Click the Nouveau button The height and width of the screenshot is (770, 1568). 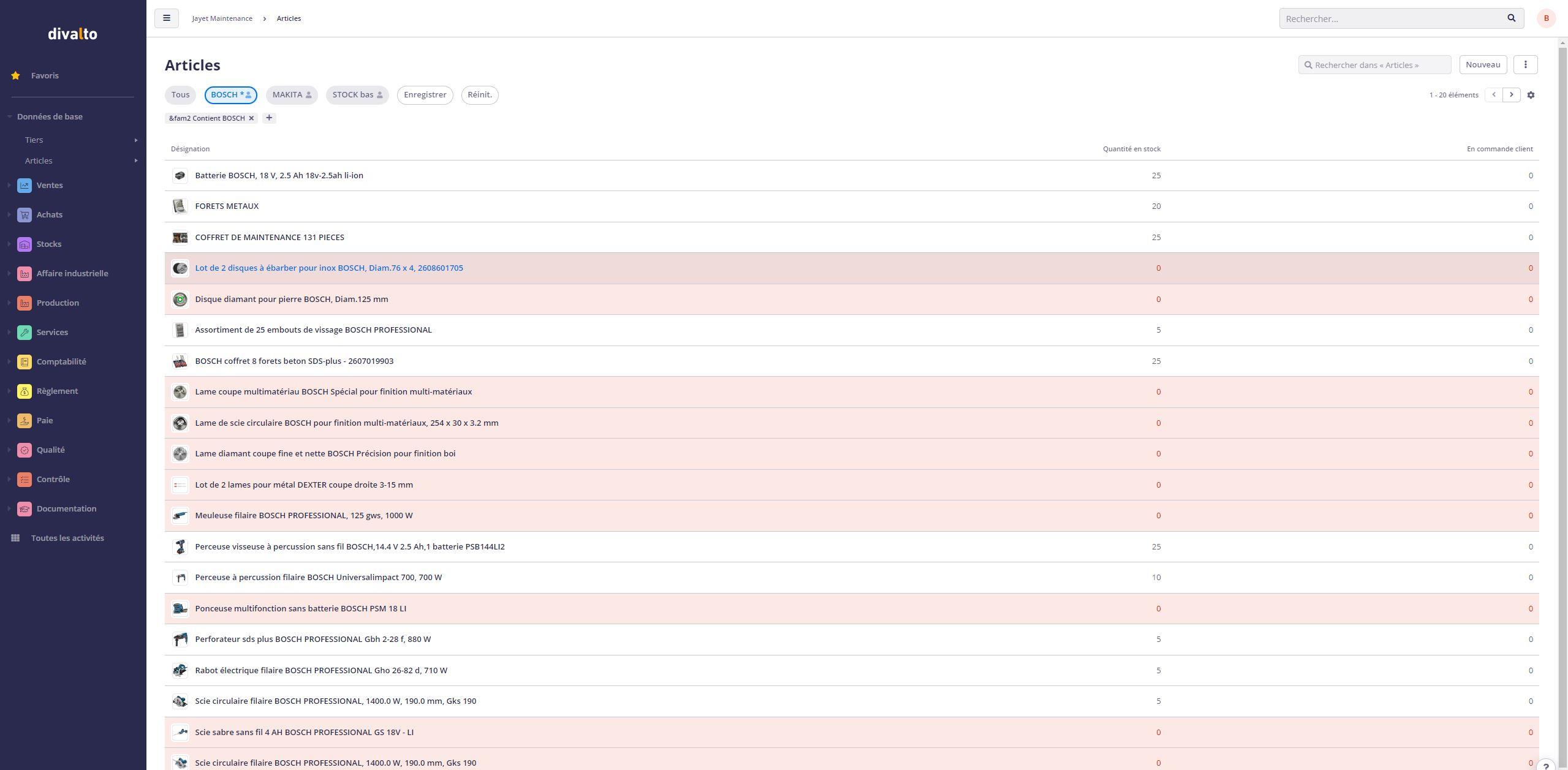click(1483, 64)
